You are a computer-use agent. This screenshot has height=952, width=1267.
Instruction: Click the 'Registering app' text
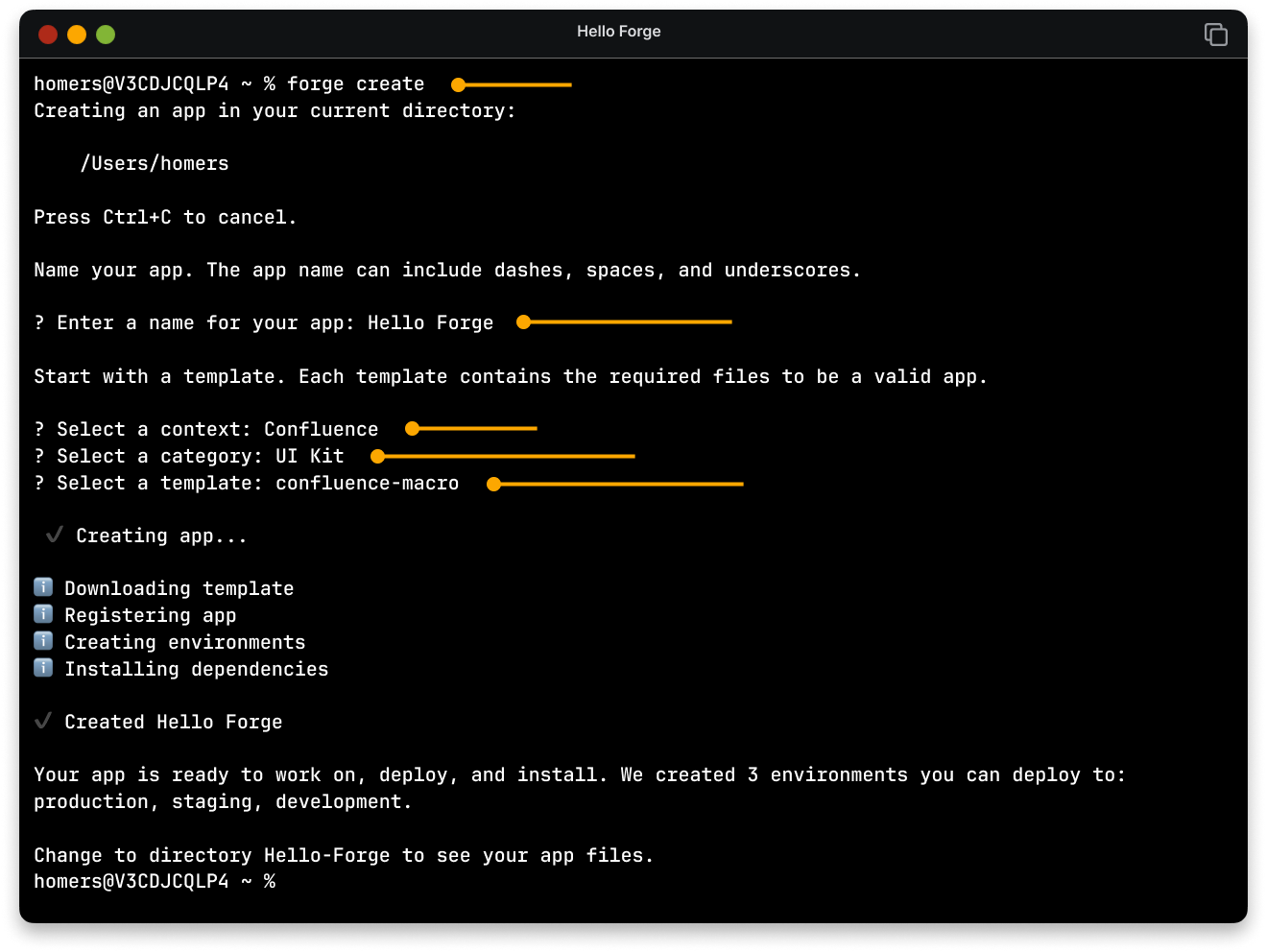(x=151, y=616)
